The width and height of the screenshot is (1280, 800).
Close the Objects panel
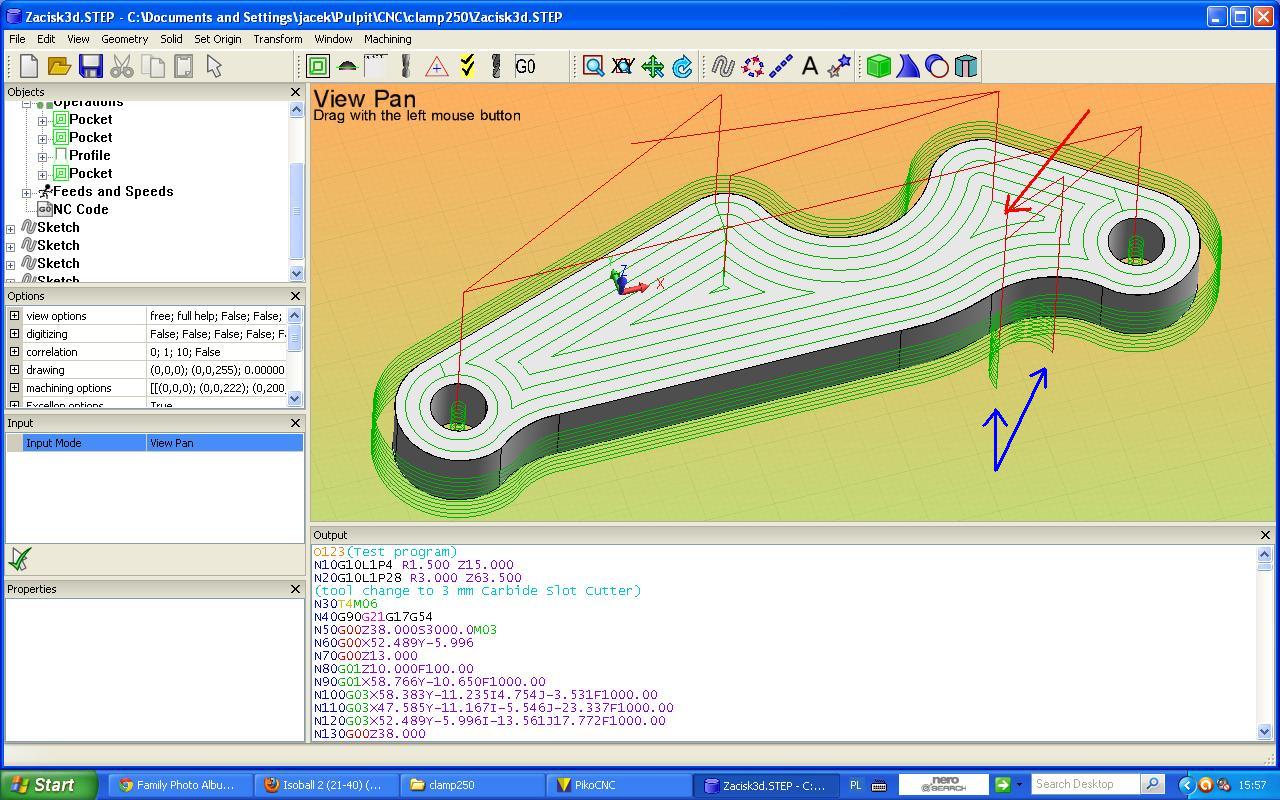tap(295, 92)
